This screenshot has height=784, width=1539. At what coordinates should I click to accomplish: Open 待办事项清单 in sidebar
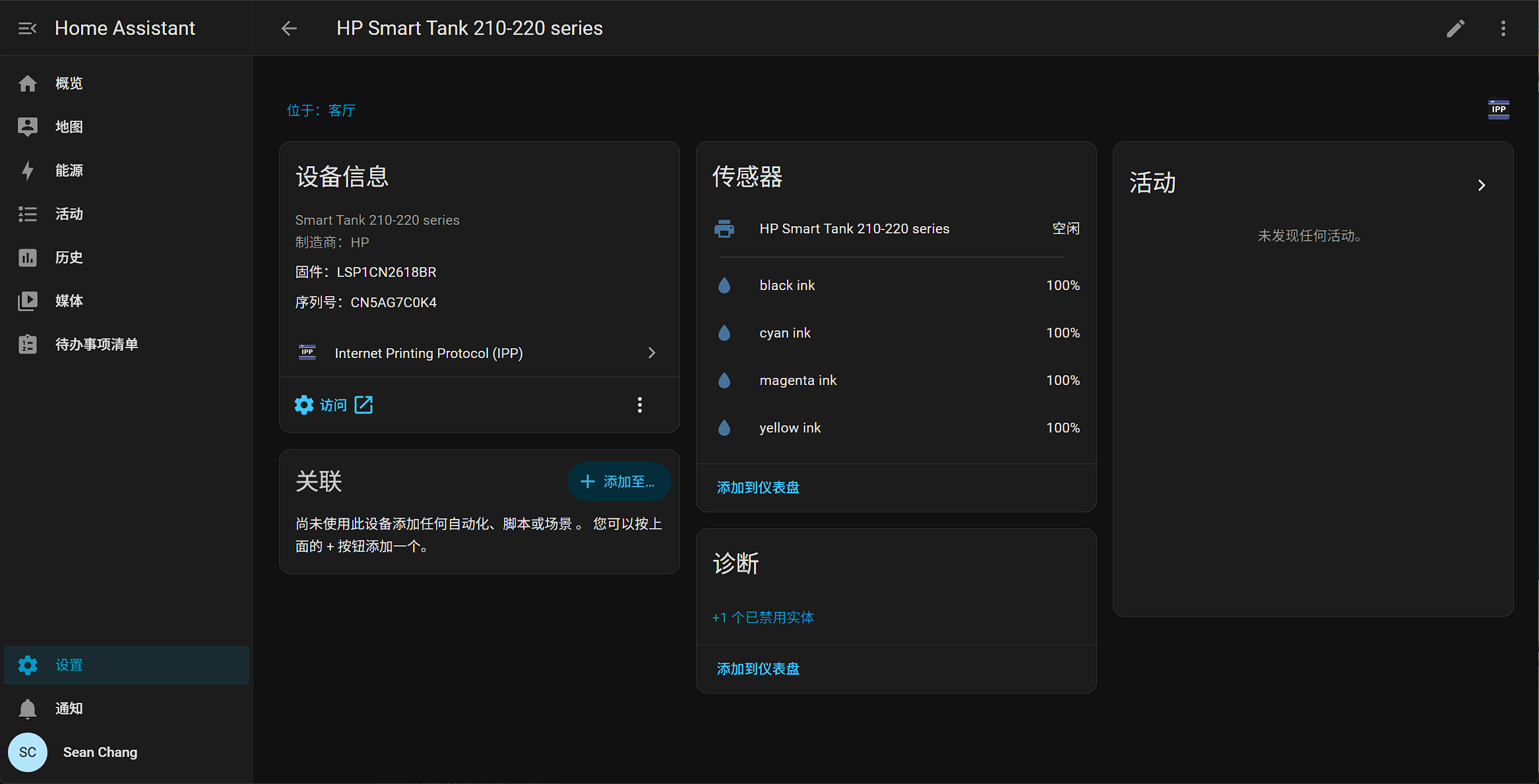click(127, 345)
